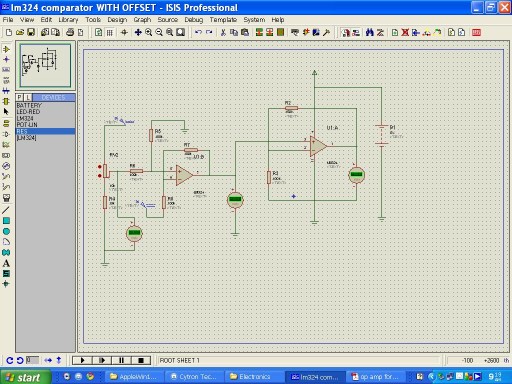Viewport: 512px width, 384px height.
Task: Stop the simulation
Action: click(x=141, y=360)
